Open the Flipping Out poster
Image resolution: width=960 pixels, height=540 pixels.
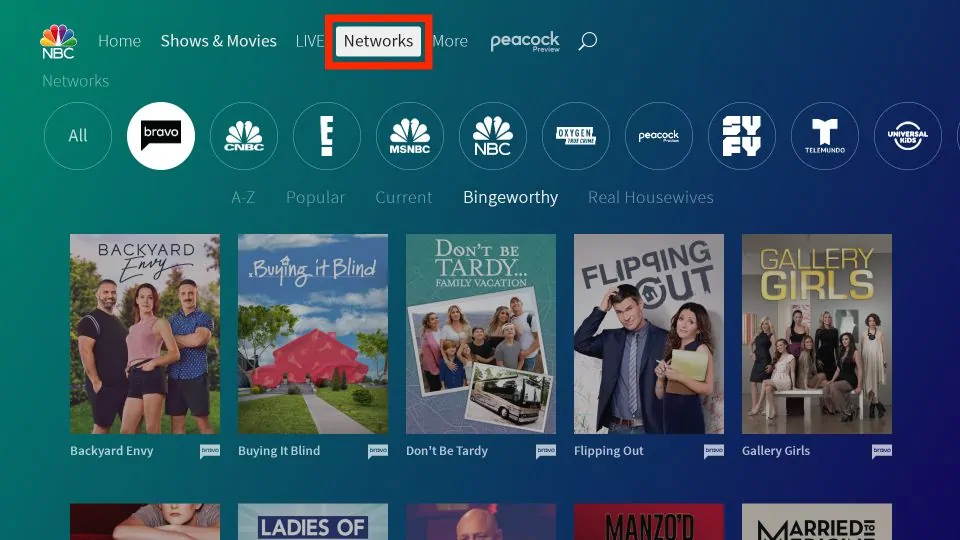649,334
